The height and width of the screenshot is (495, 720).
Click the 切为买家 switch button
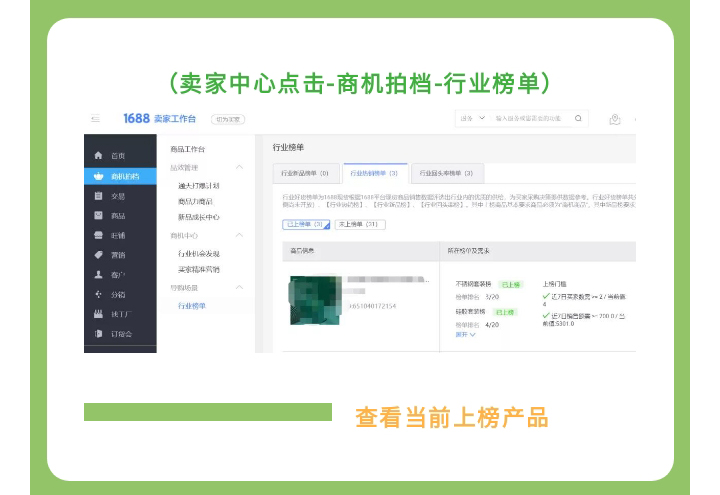pyautogui.click(x=228, y=118)
